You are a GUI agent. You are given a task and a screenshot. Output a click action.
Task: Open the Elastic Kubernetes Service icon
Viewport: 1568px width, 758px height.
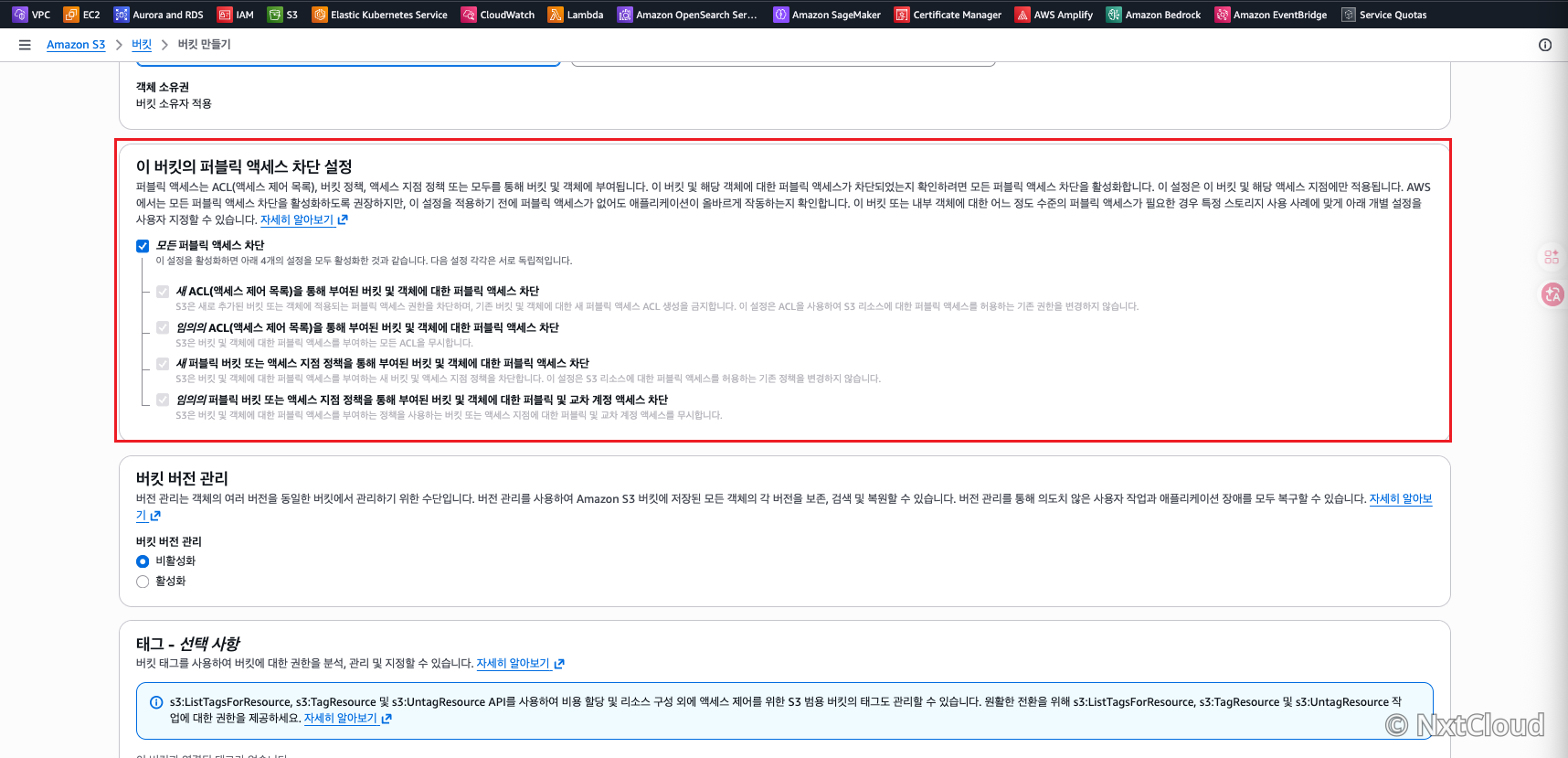point(320,15)
